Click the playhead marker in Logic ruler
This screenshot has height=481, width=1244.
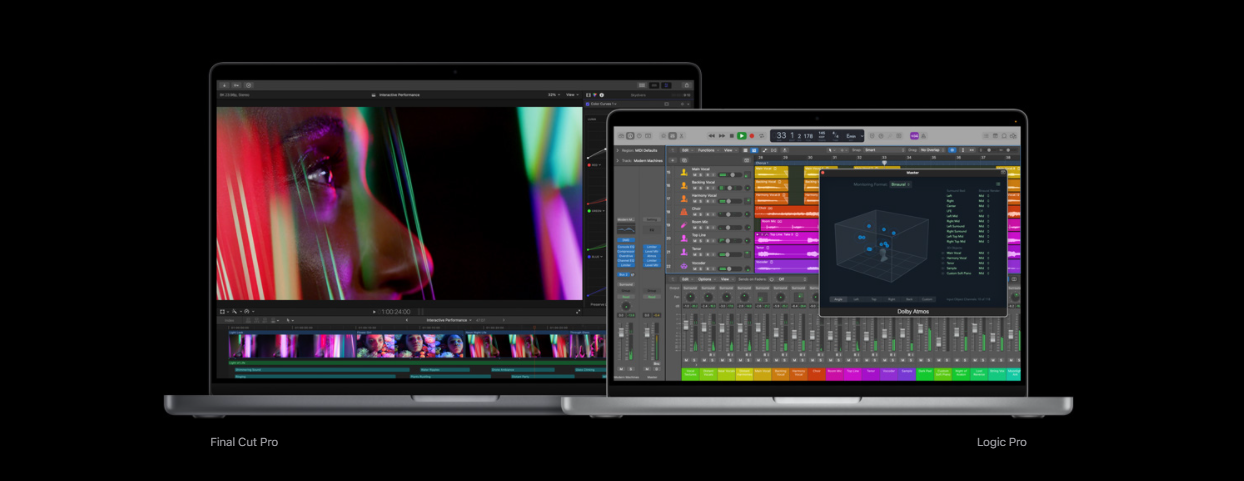coord(884,163)
